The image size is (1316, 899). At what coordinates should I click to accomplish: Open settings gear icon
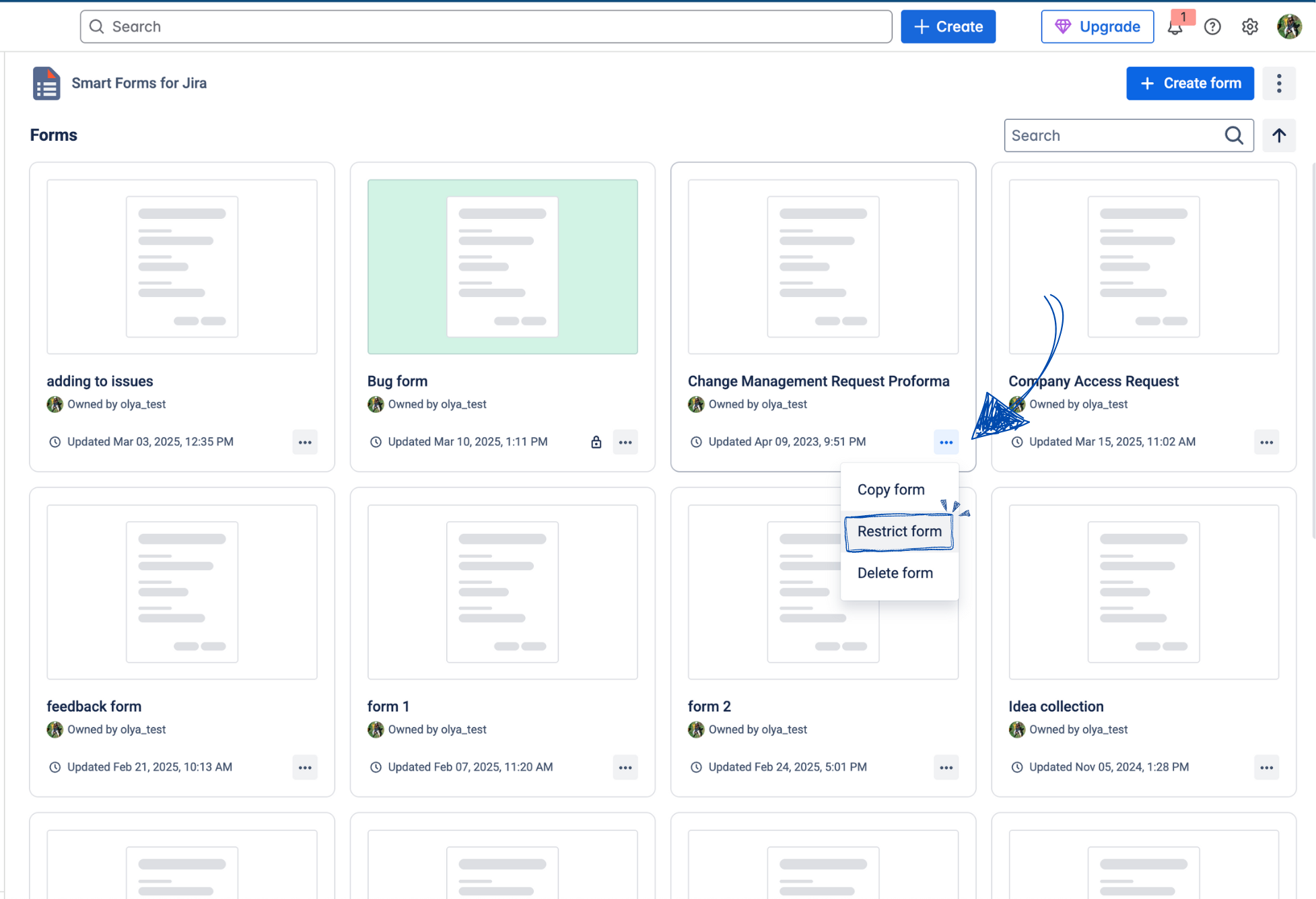coord(1250,27)
